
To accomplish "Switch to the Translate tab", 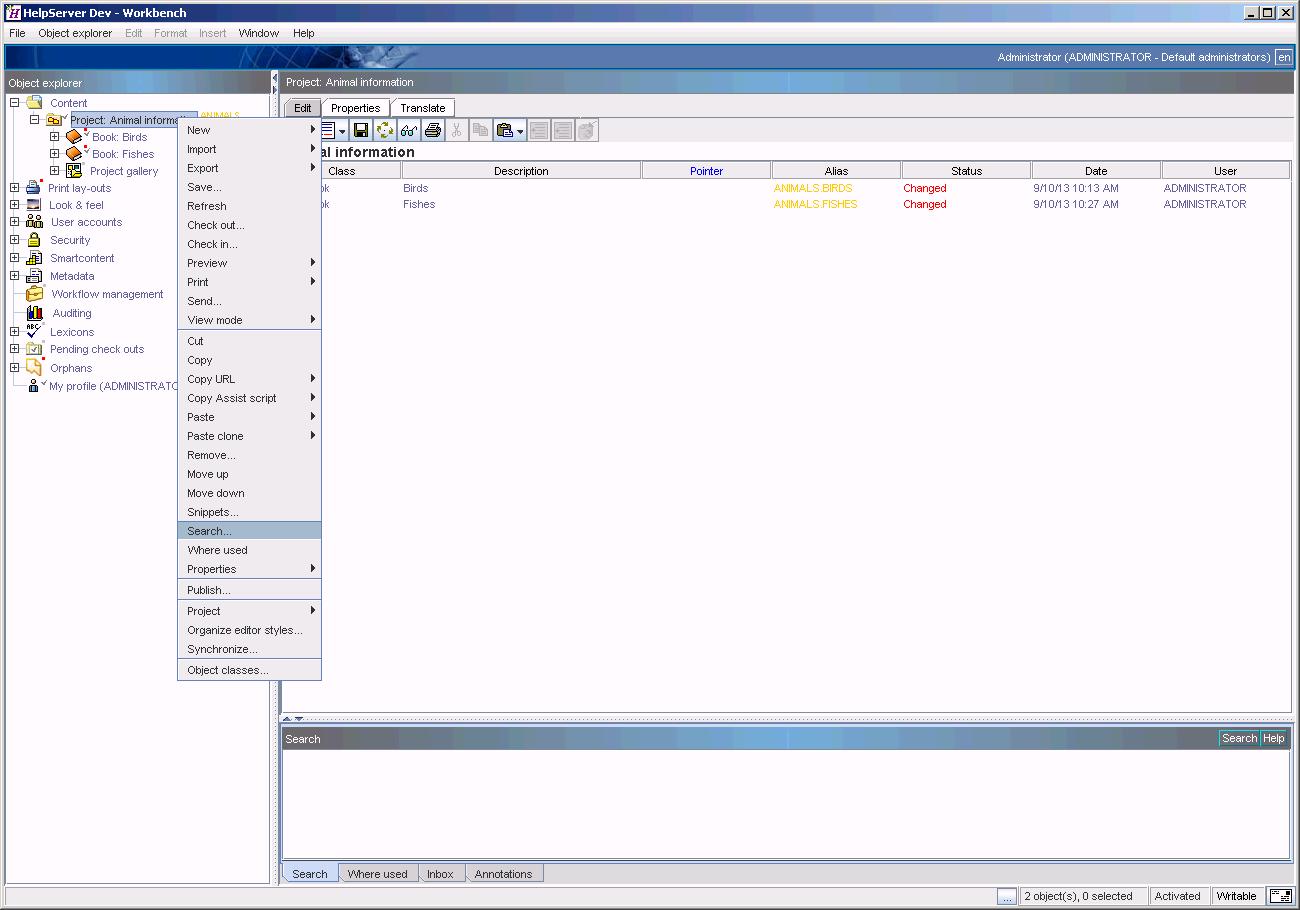I will pos(423,108).
